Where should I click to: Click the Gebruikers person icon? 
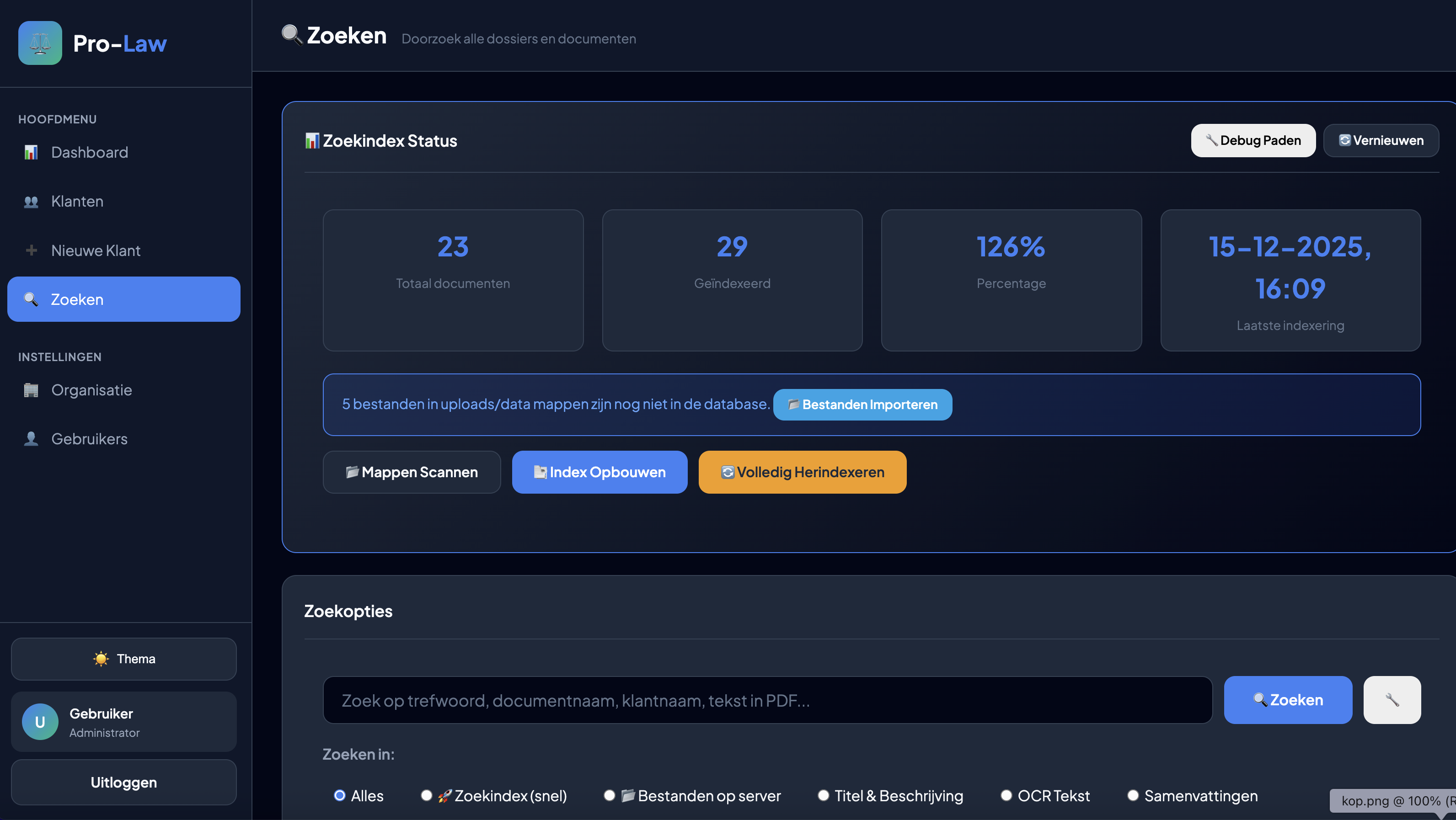32,438
